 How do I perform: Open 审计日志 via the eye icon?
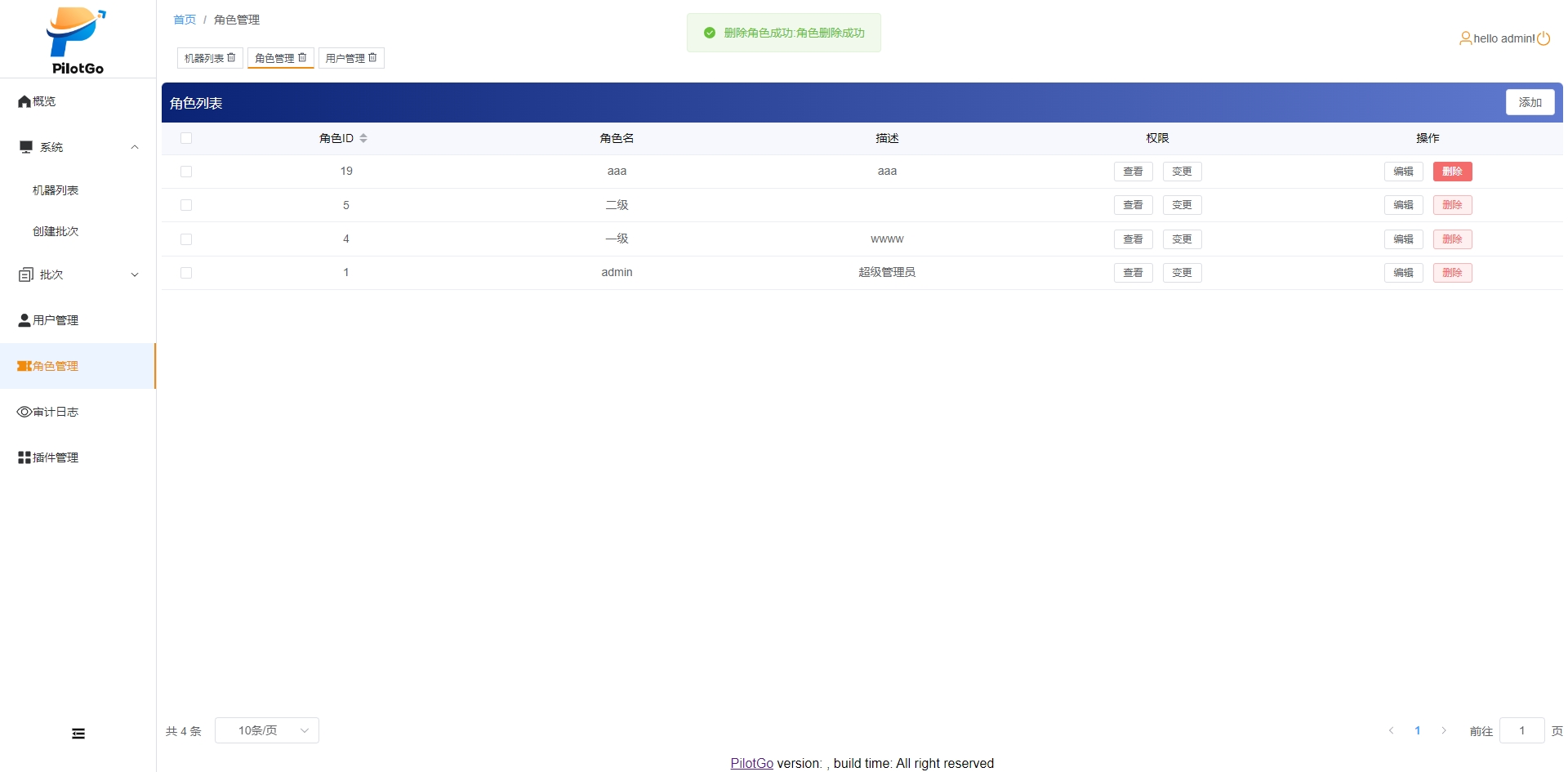[24, 412]
